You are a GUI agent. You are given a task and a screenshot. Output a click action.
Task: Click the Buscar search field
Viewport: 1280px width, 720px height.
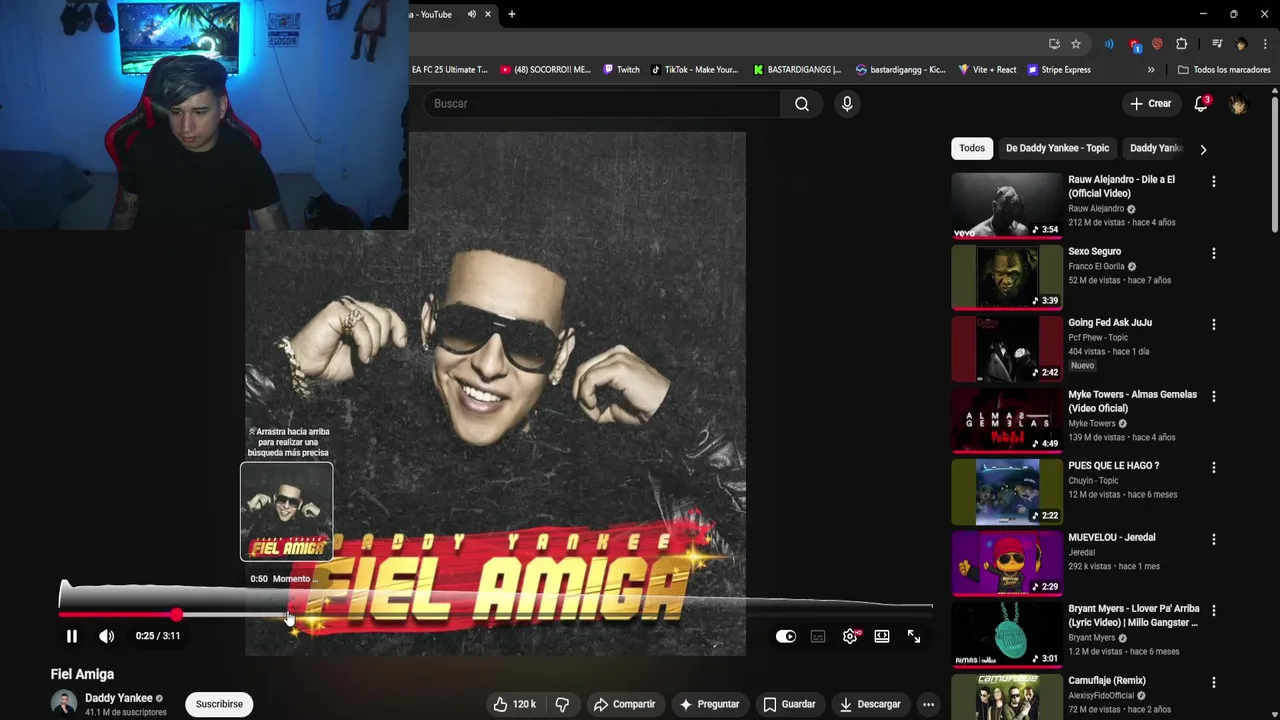(602, 104)
